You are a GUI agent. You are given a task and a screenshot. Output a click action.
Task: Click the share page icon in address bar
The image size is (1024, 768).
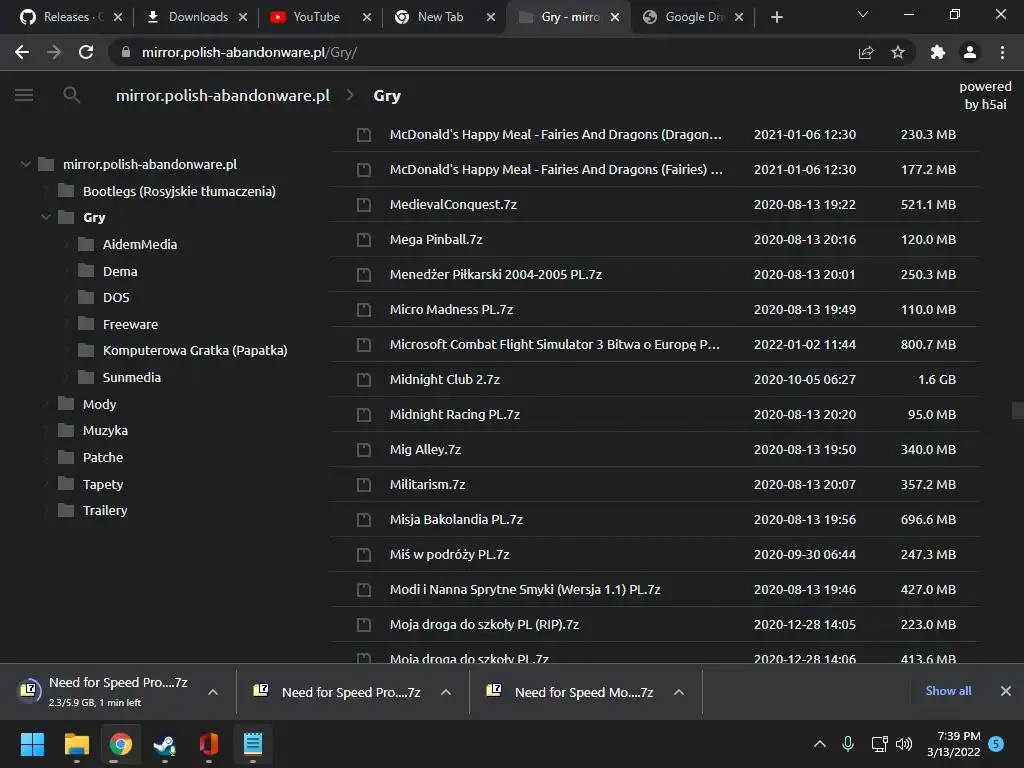[866, 52]
